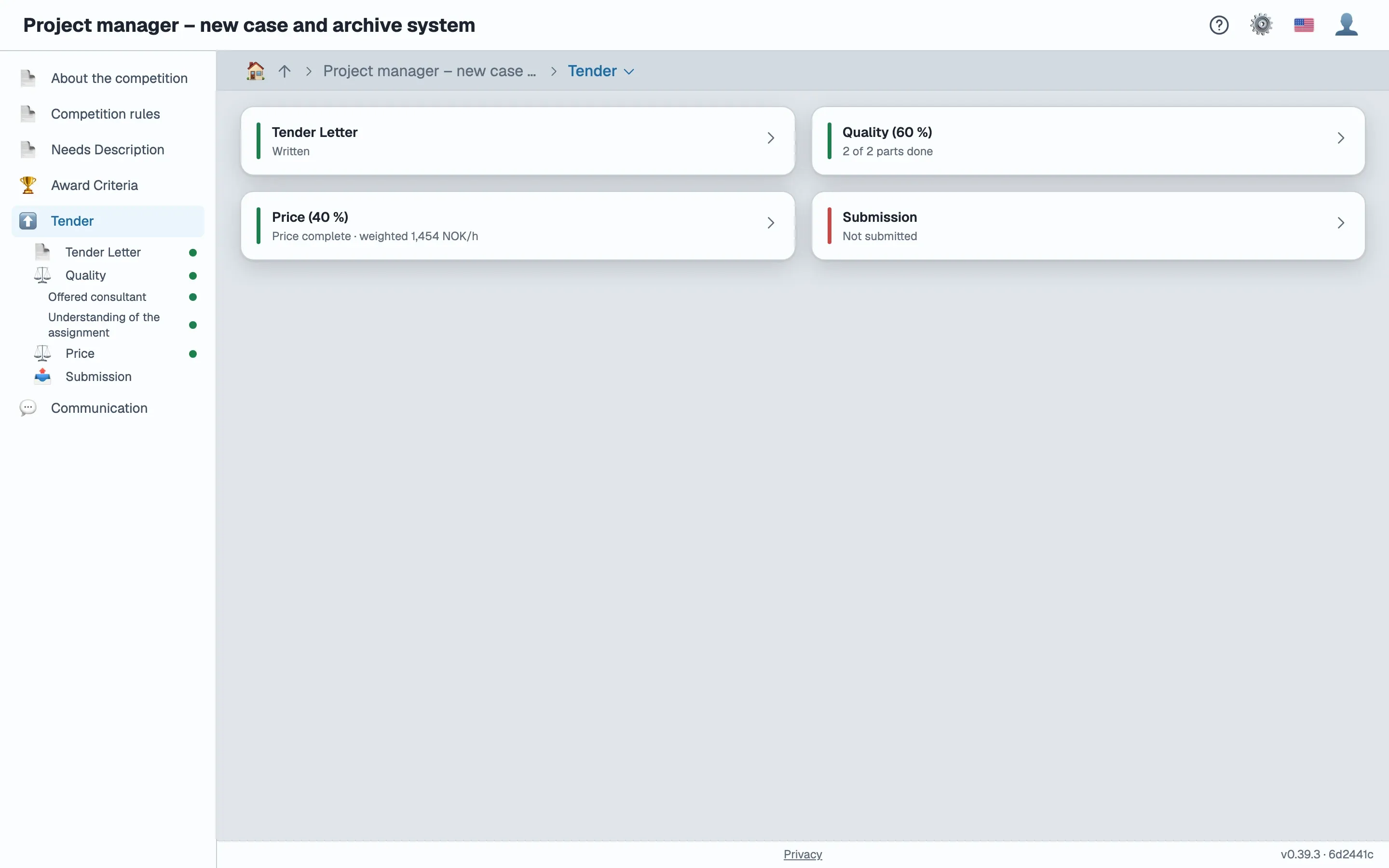Open Understanding of the assignment item
This screenshot has height=868, width=1389.
pos(104,325)
